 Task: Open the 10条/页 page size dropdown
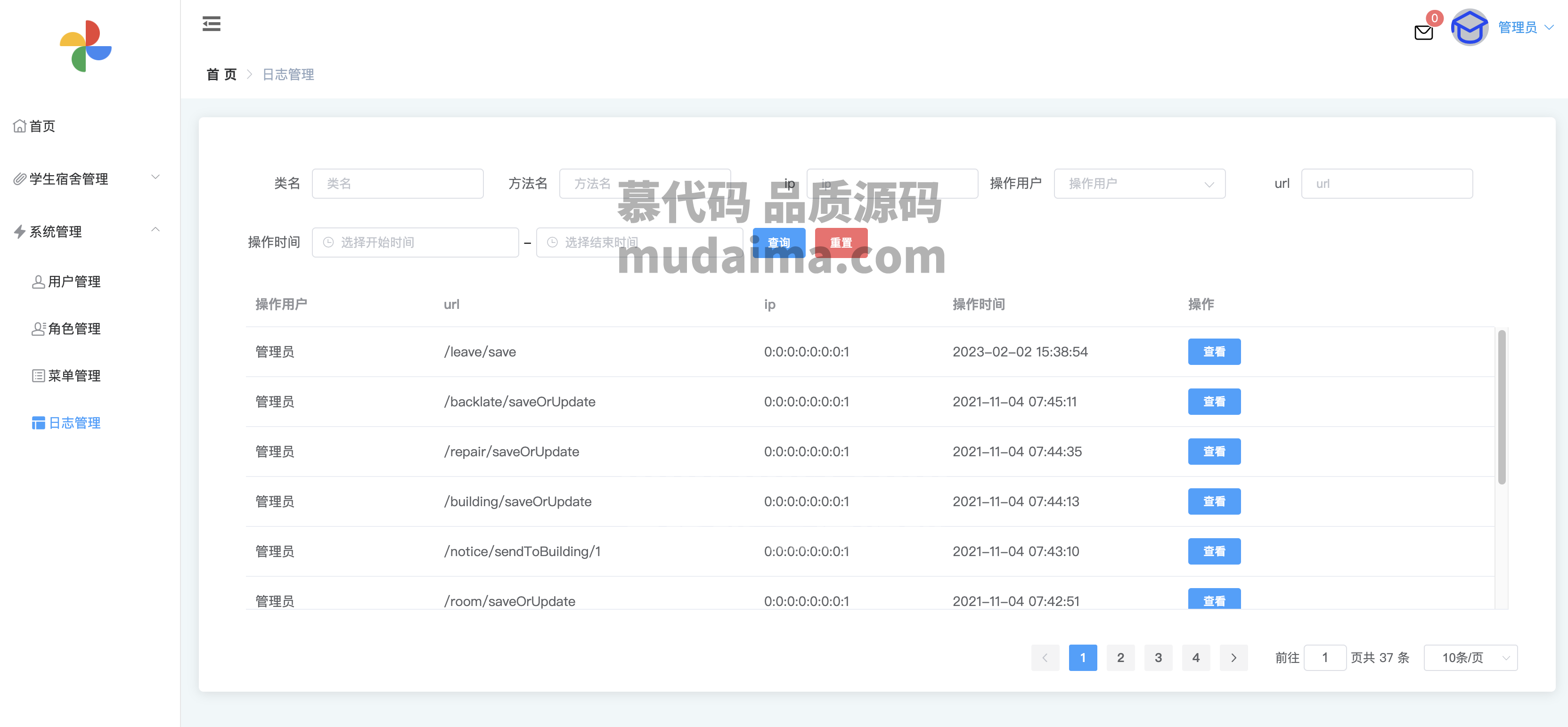(1470, 658)
